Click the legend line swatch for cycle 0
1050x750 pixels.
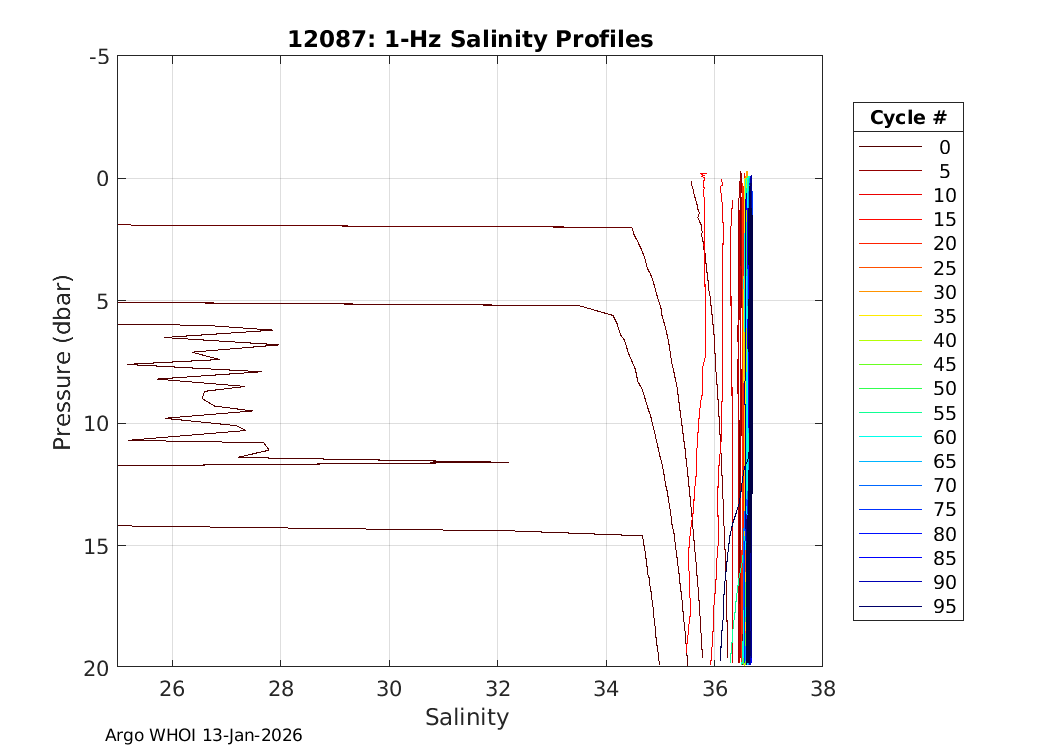click(x=889, y=147)
